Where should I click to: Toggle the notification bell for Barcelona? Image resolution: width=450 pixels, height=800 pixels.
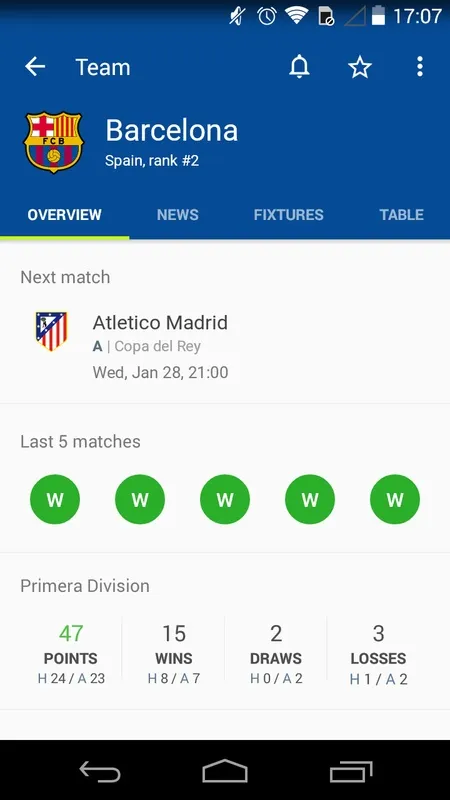299,67
